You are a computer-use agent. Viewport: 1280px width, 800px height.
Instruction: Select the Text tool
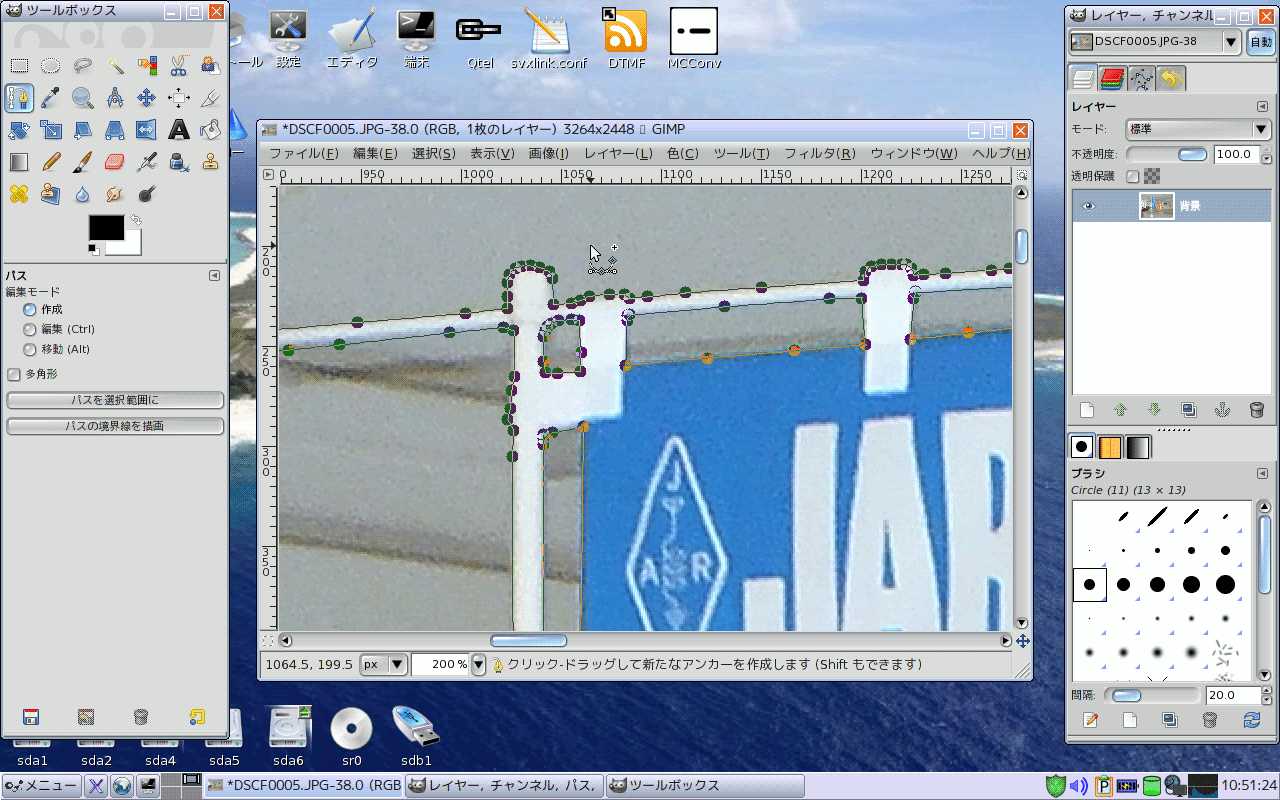179,130
